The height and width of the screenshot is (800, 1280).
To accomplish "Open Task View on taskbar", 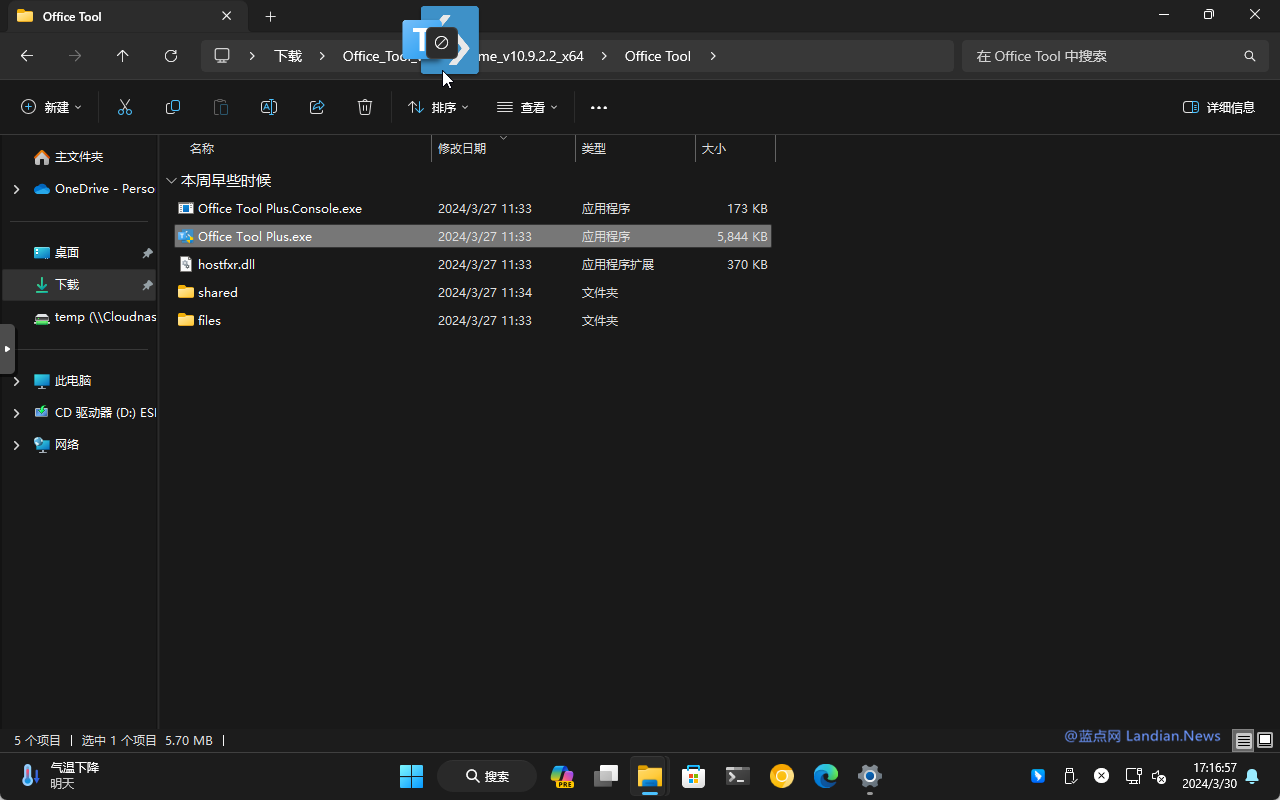I will coord(606,776).
